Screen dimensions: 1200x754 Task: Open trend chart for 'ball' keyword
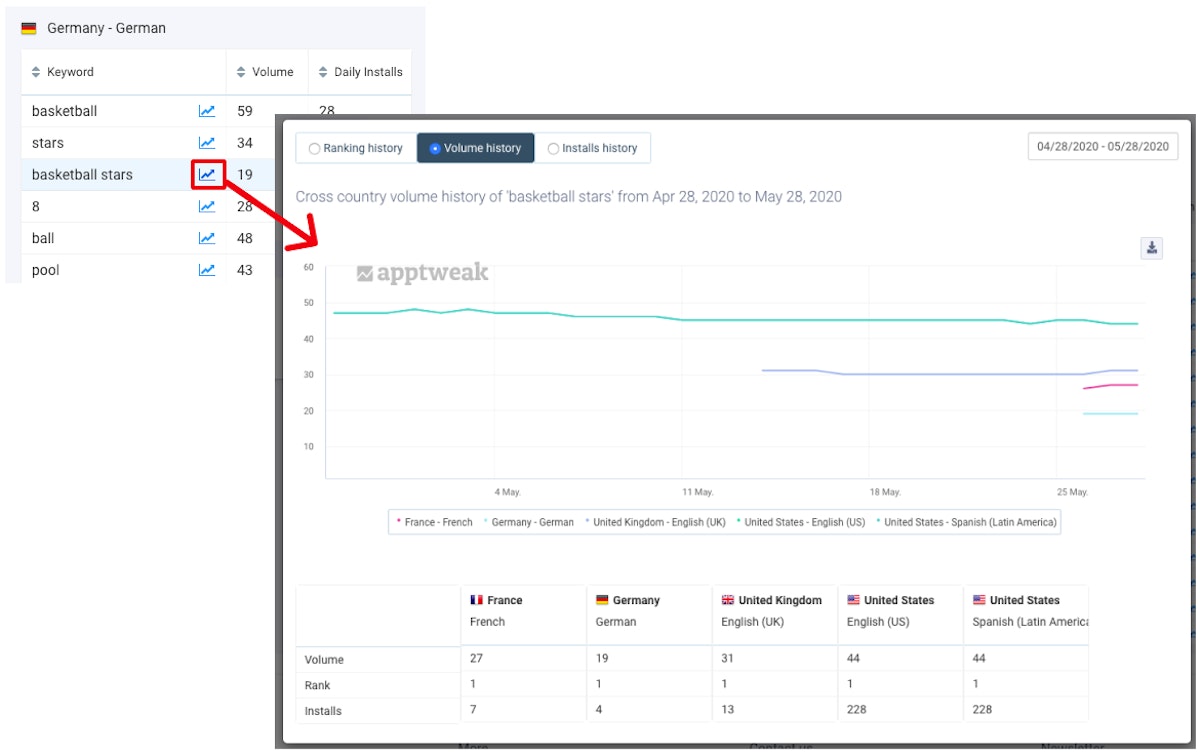(207, 238)
